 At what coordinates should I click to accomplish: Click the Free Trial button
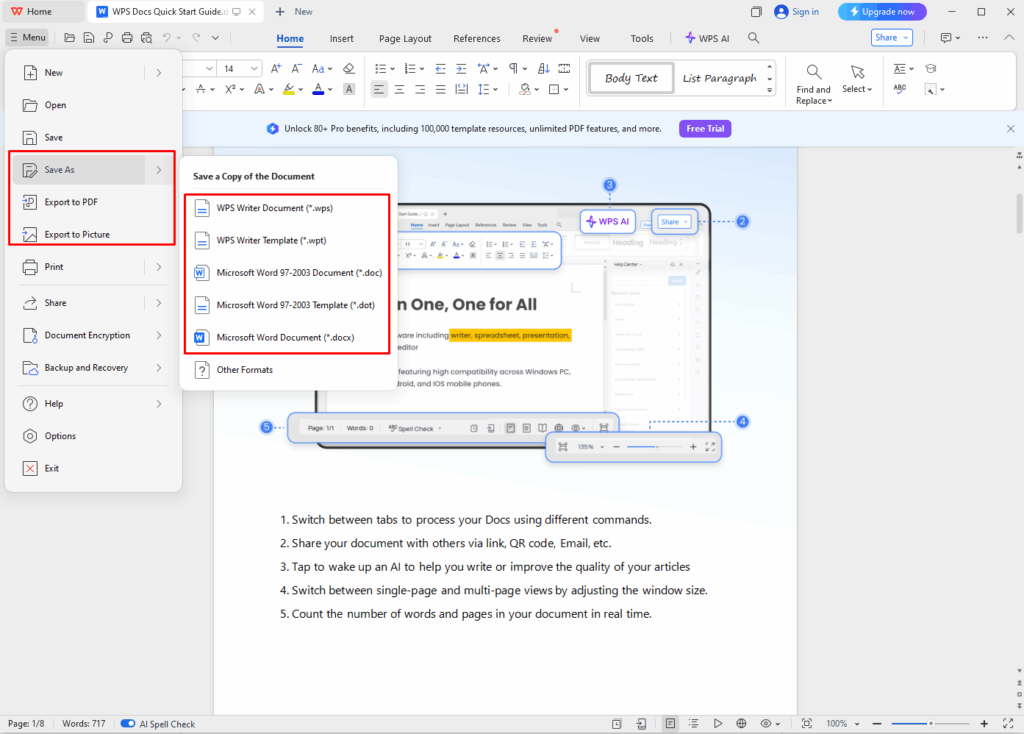pos(704,128)
